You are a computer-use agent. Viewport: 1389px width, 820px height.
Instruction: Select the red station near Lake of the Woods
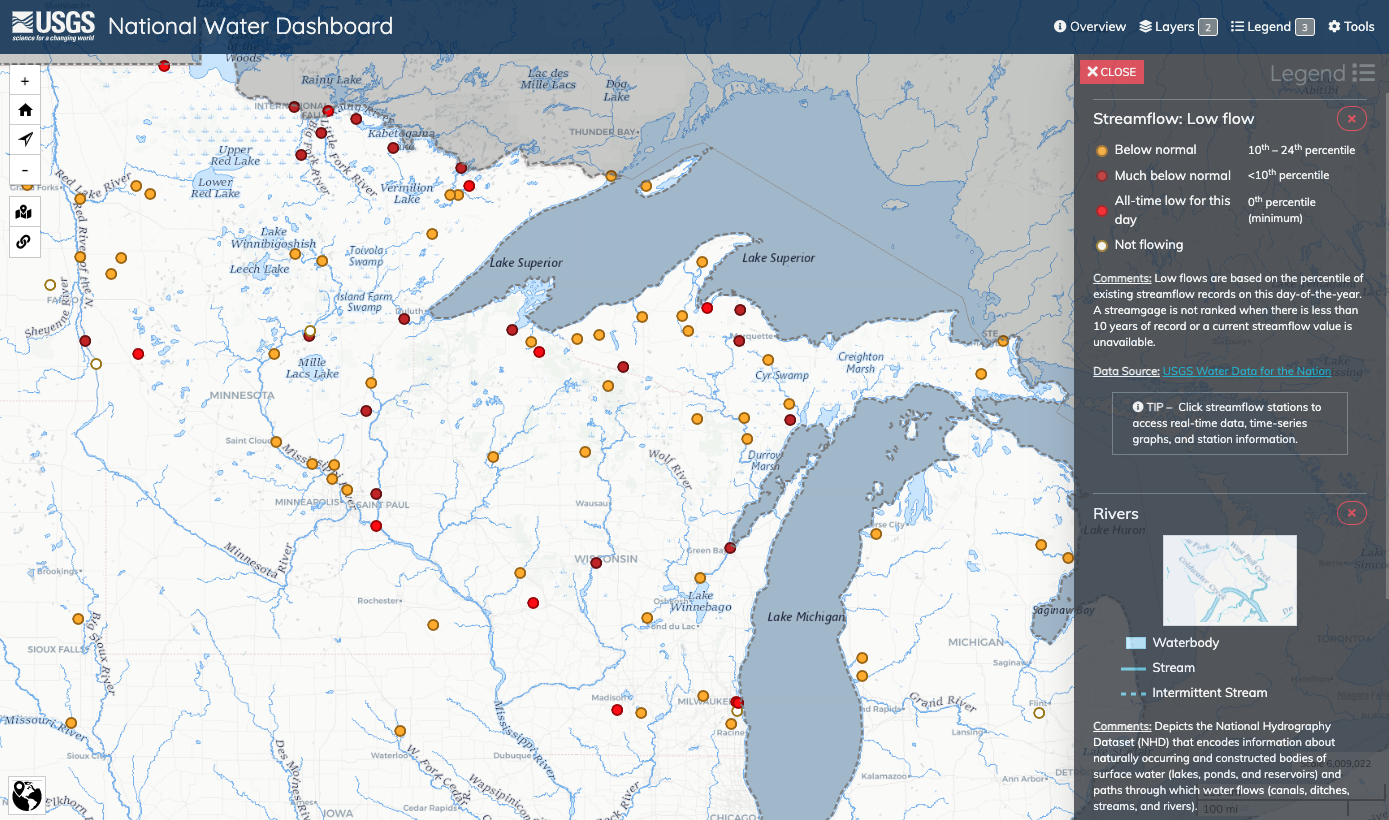(164, 65)
